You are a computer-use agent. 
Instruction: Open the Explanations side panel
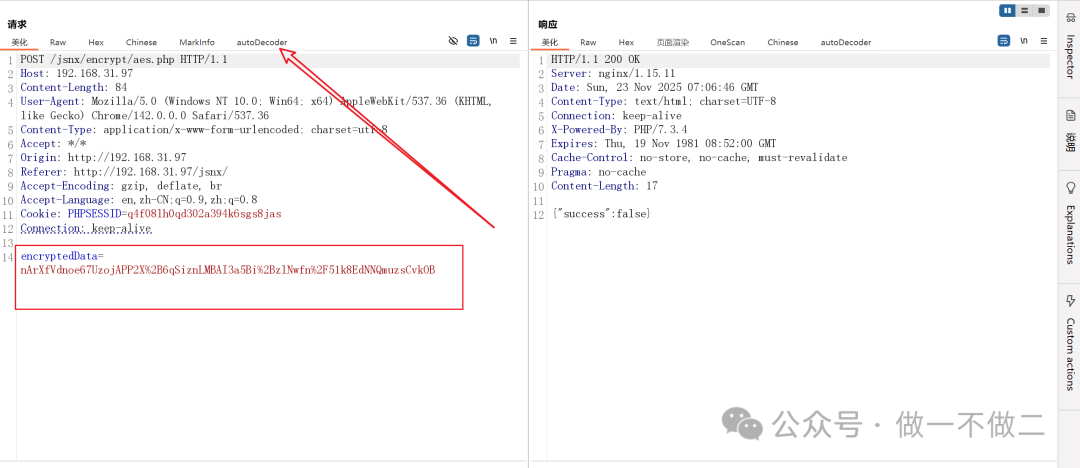click(1070, 222)
